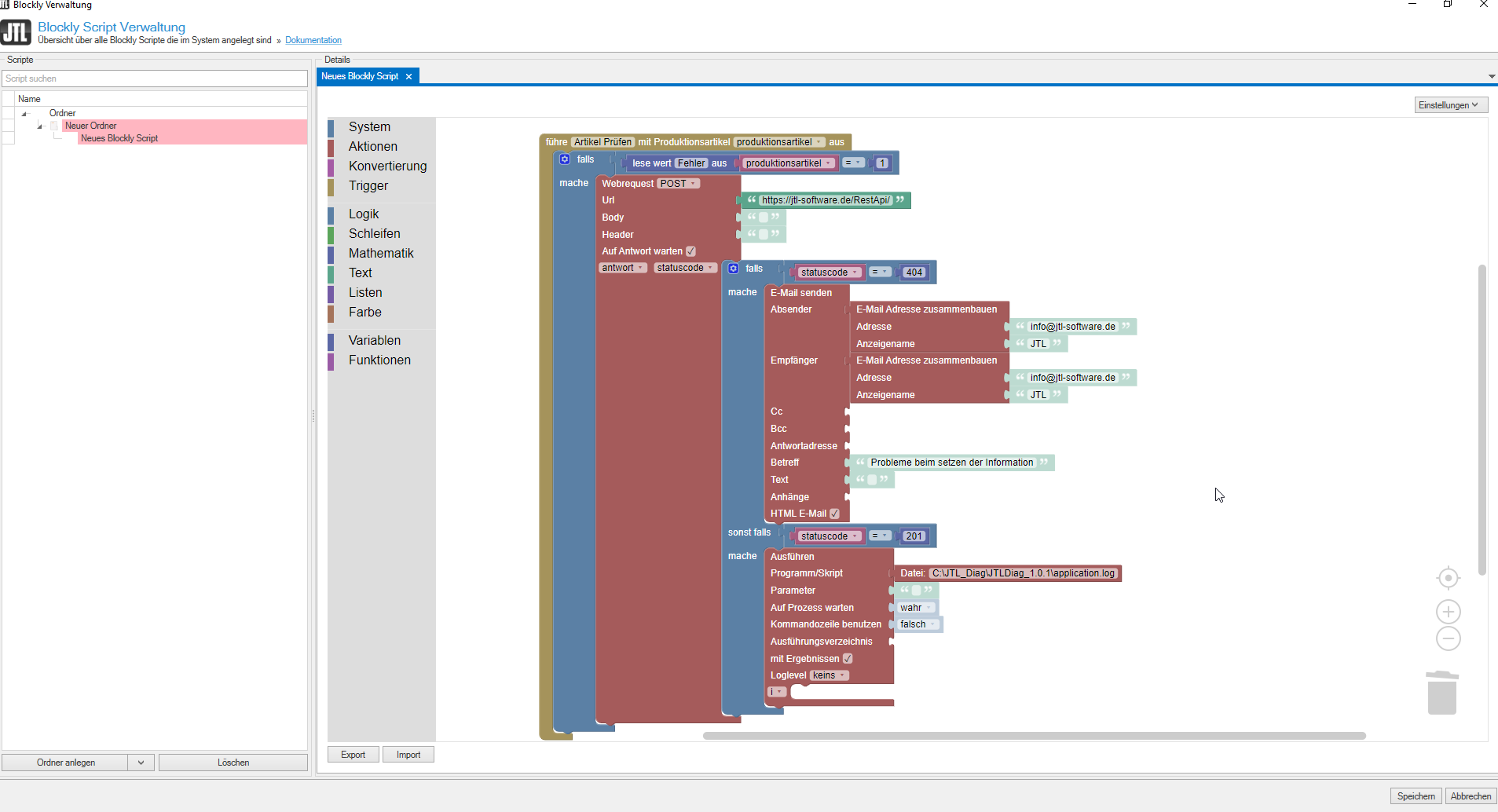Viewport: 1498px width, 812px height.
Task: Zoom out with the minus icon
Action: [x=1448, y=638]
